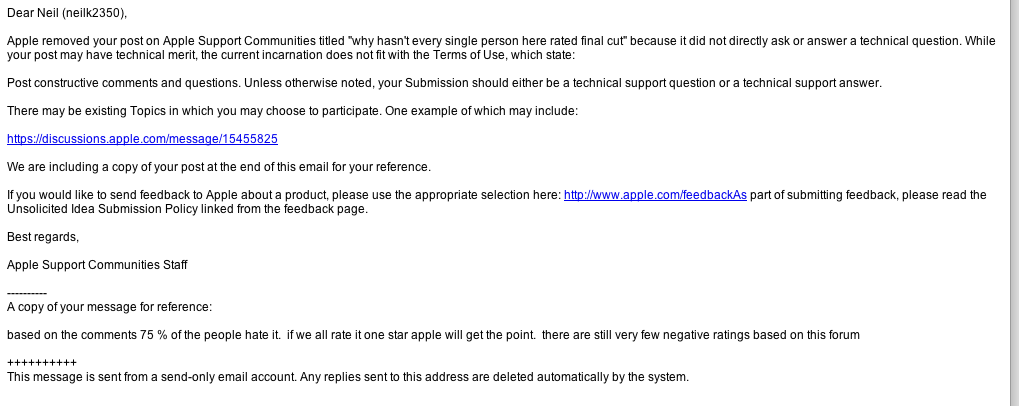Click the "Post constructive comments and questions" paragraph

coord(445,83)
